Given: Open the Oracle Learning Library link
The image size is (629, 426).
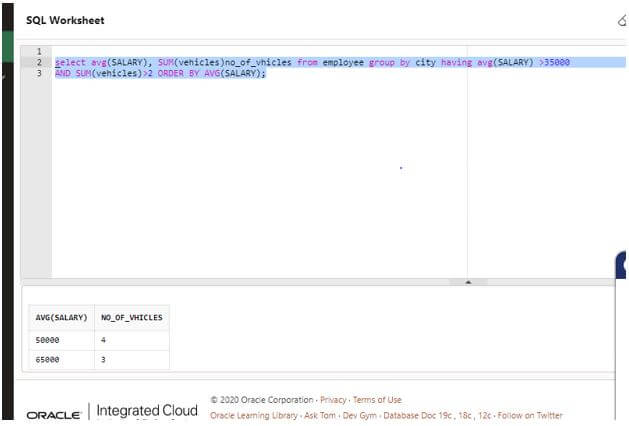Looking at the screenshot, I should (254, 415).
